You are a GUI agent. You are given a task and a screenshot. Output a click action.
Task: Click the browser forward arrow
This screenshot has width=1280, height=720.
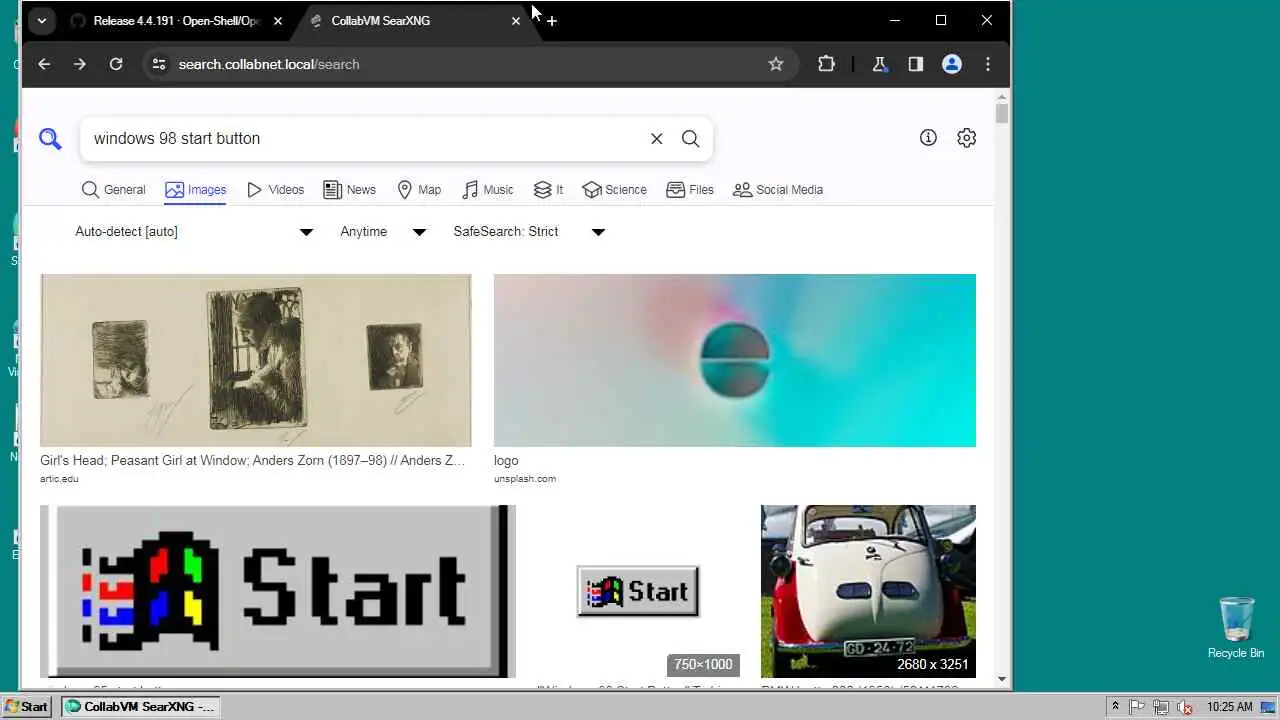click(80, 64)
